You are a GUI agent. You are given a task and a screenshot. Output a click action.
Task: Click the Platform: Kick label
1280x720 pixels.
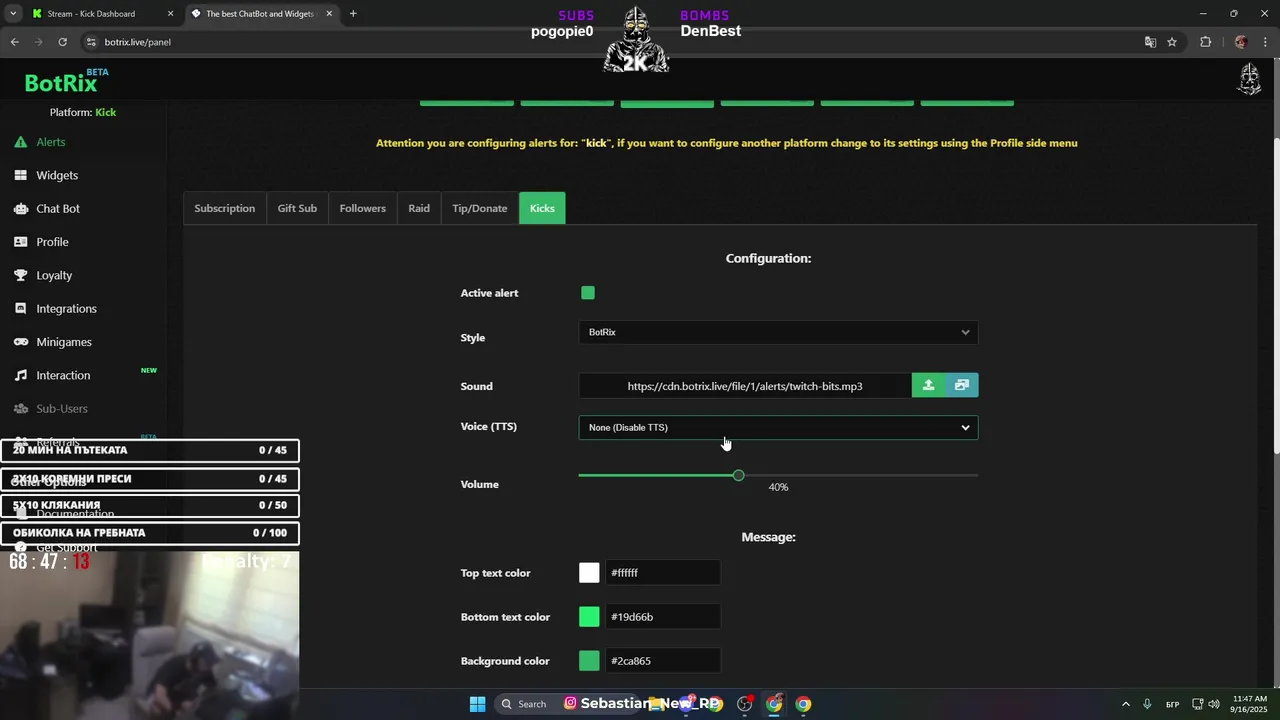[83, 112]
